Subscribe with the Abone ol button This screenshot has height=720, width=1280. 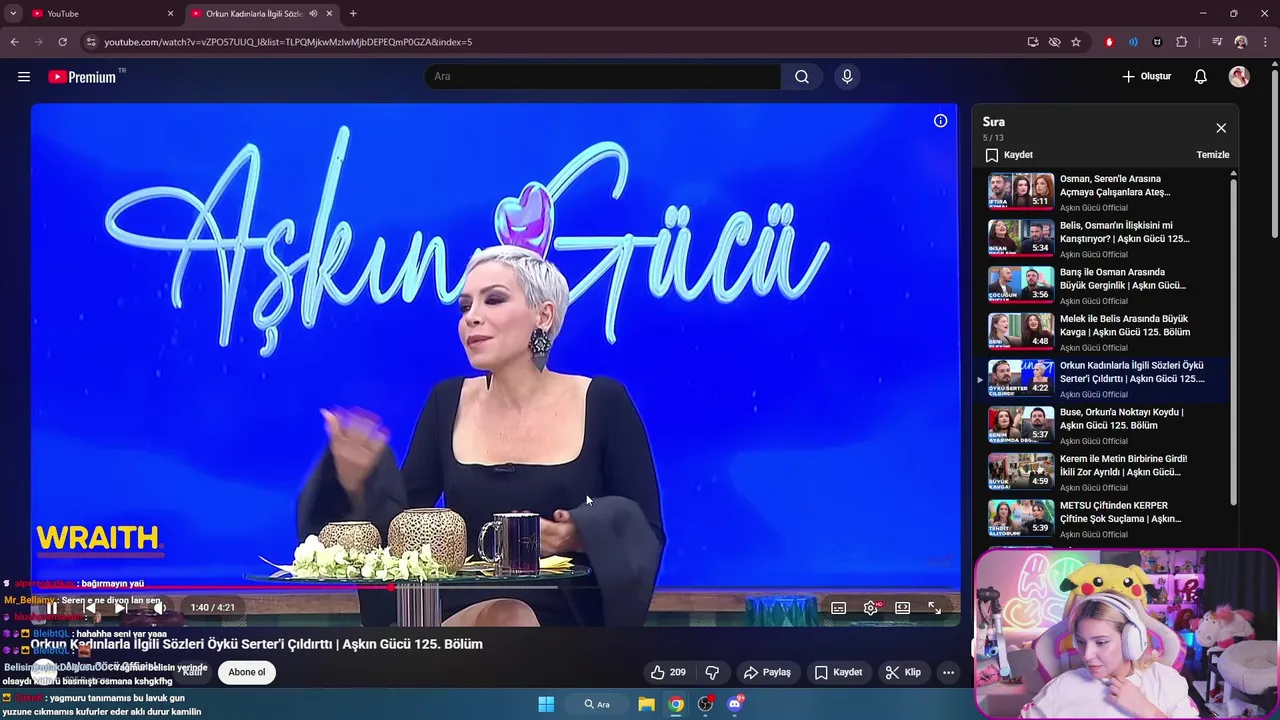[x=247, y=672]
